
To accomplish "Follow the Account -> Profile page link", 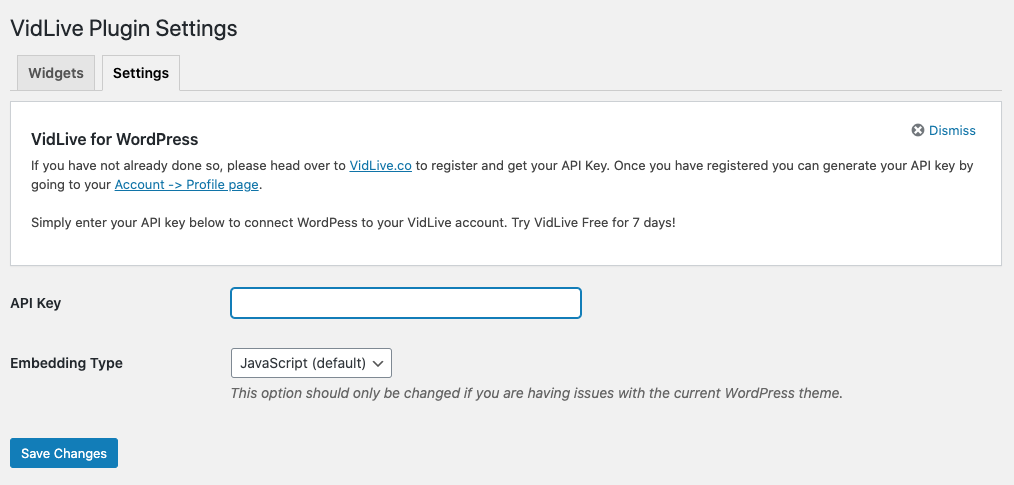I will click(187, 185).
